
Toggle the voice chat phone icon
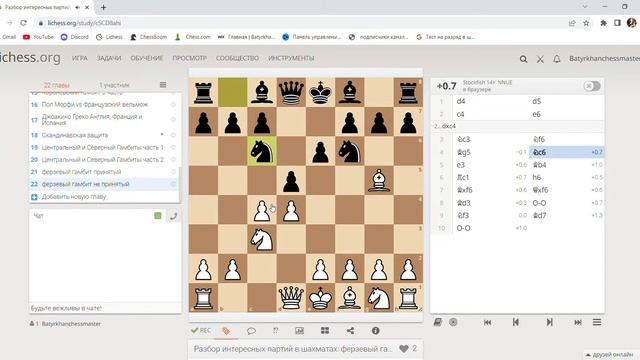(173, 216)
